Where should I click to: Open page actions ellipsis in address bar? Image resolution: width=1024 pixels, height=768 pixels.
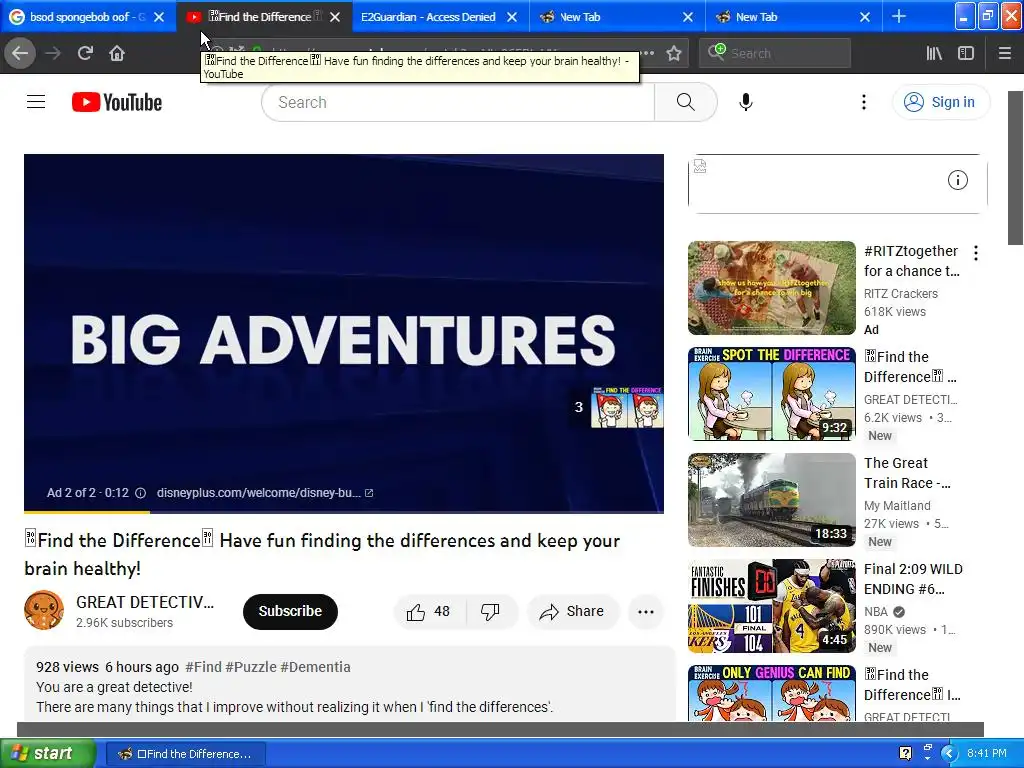(647, 53)
